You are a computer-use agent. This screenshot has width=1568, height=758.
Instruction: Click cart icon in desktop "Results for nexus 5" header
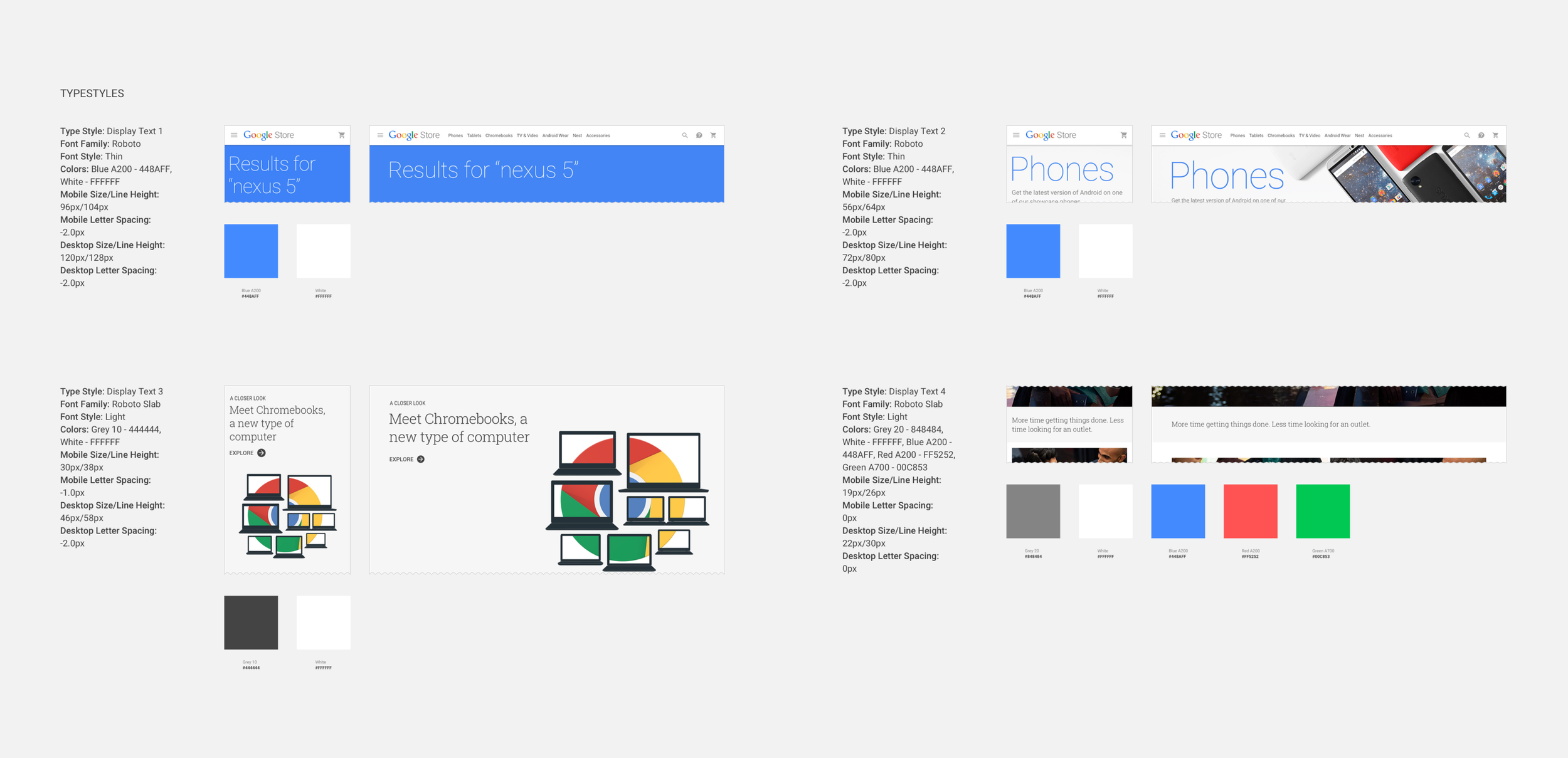(x=713, y=135)
